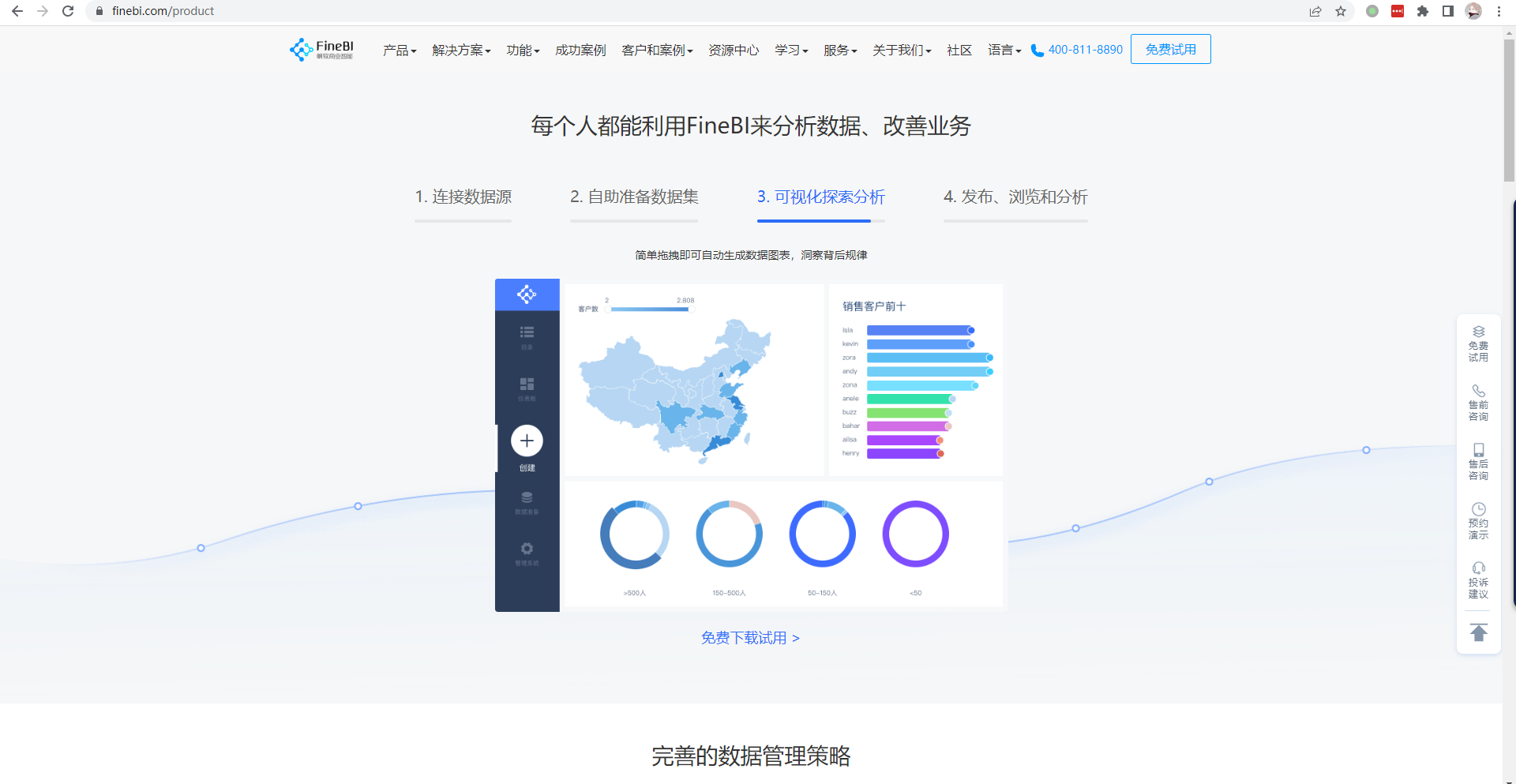Expand the 功能 menu
Image resolution: width=1516 pixels, height=784 pixels.
tap(523, 50)
